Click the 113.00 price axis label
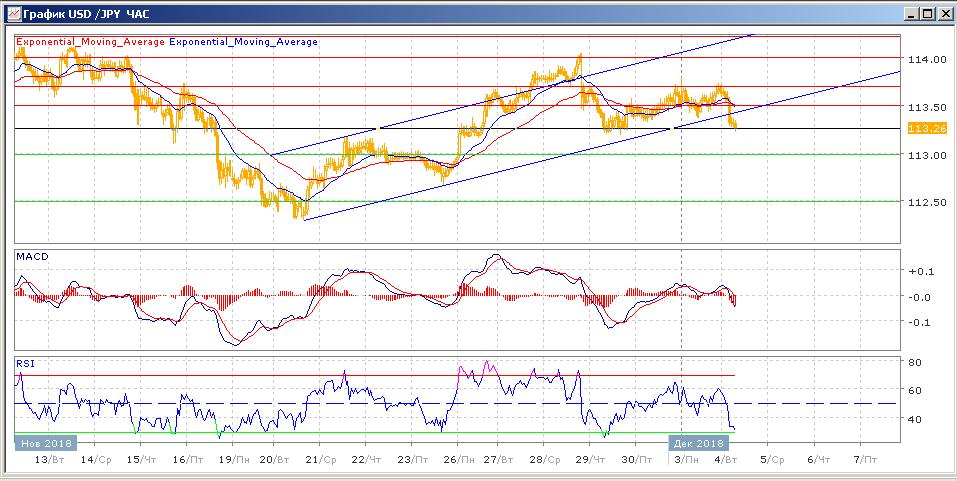 926,155
